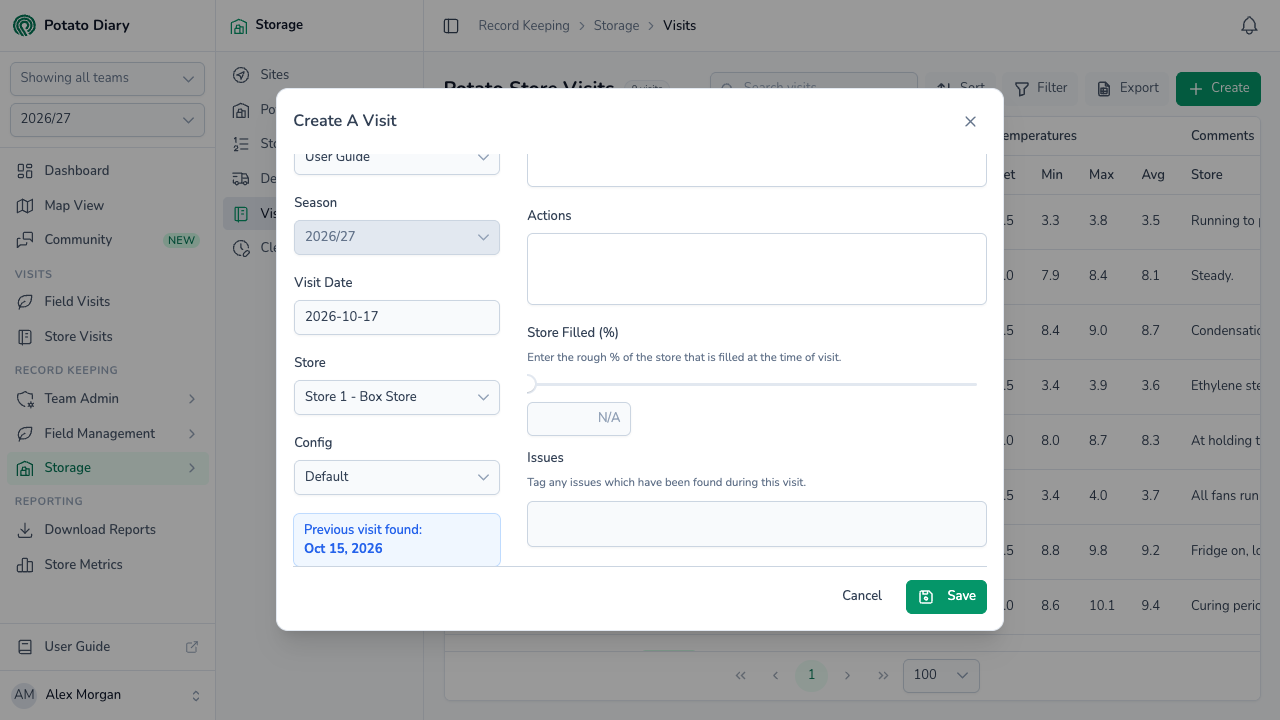Open Download Reports
The height and width of the screenshot is (720, 1280).
coord(108,530)
